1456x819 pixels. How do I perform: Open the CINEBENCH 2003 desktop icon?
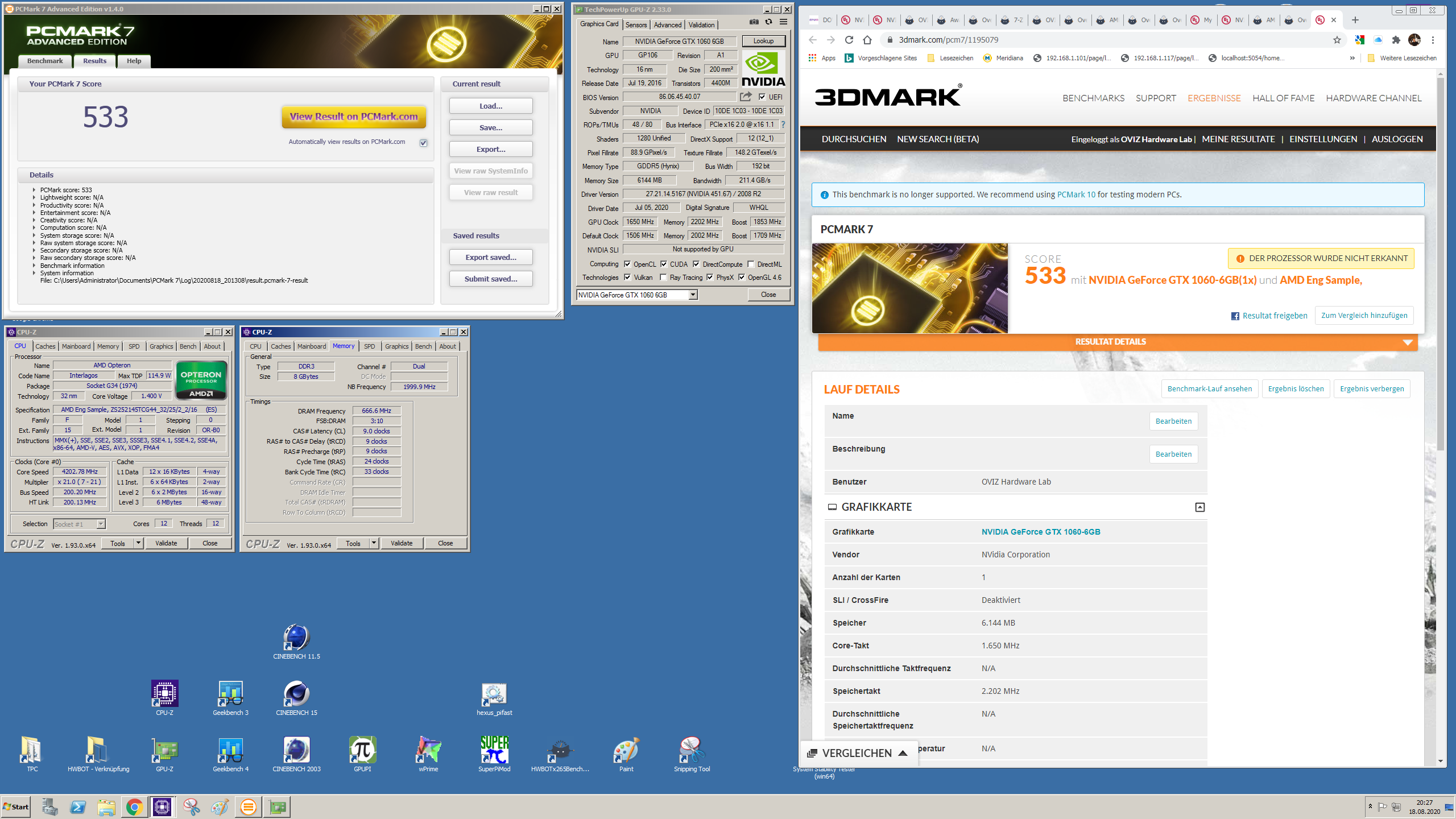(x=296, y=754)
